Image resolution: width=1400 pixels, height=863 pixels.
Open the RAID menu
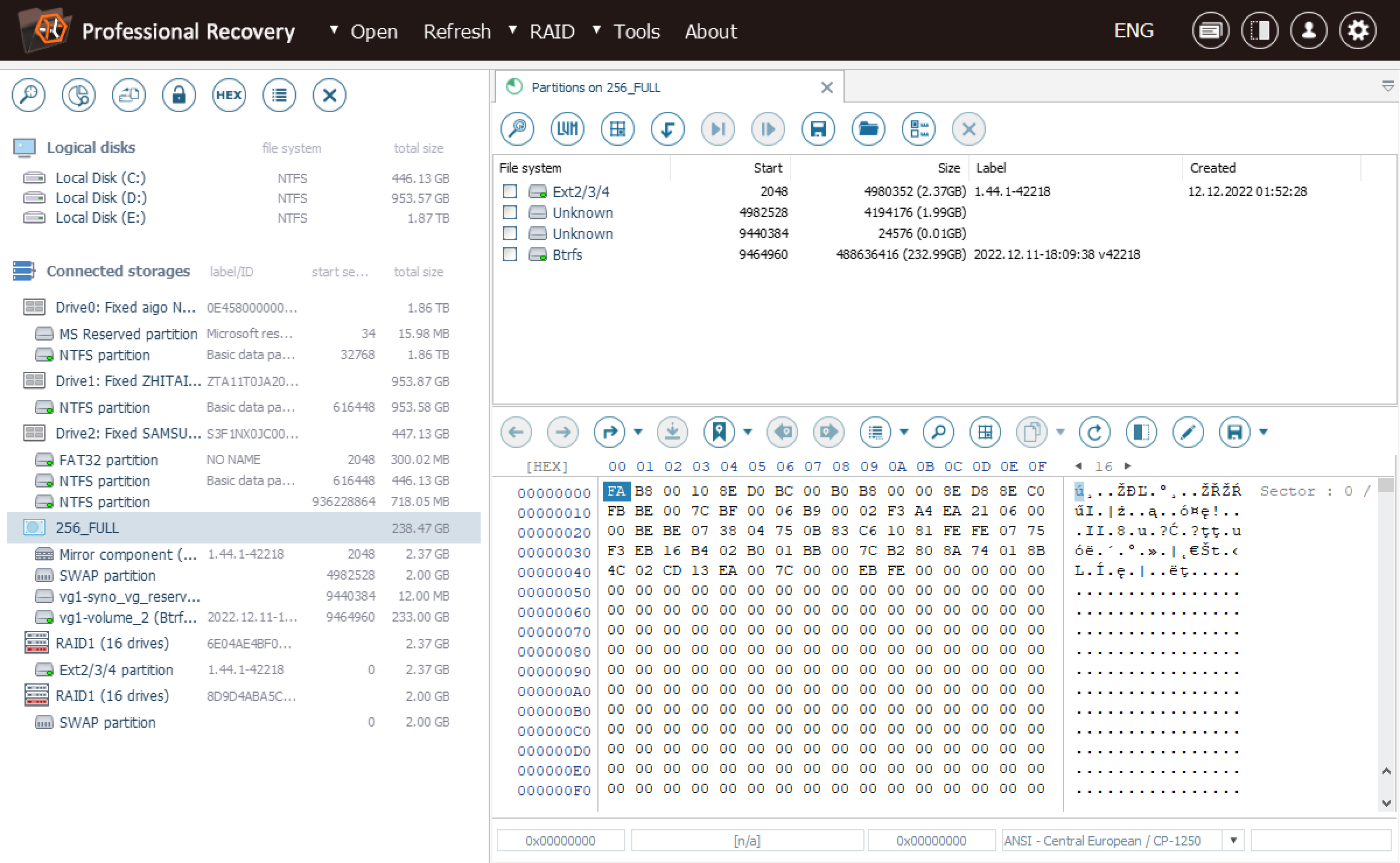coord(552,31)
